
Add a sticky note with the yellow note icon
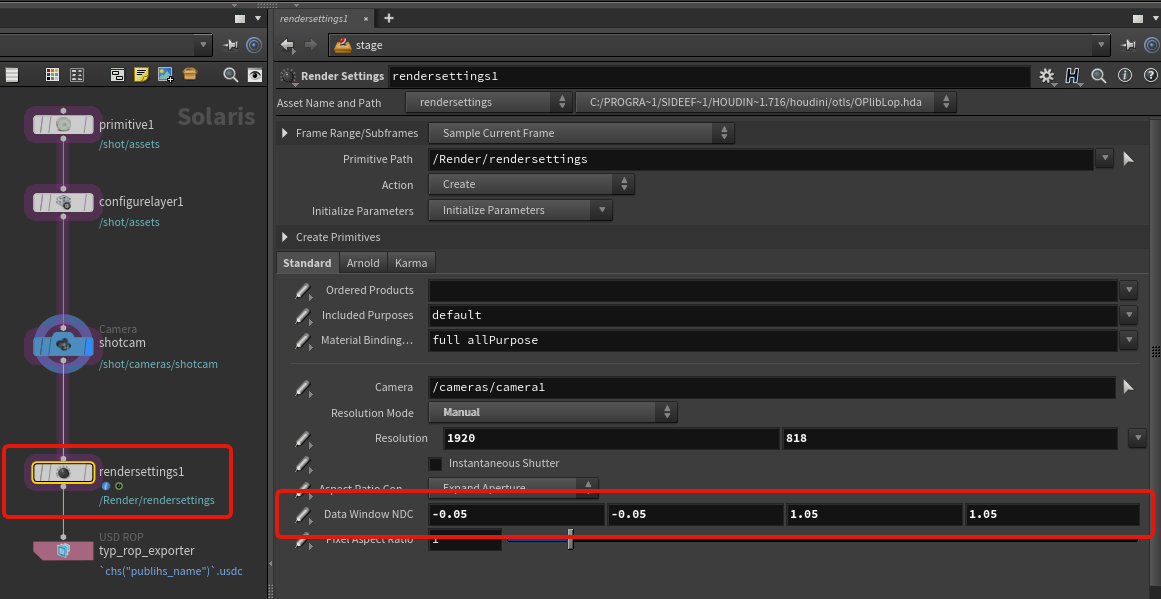coord(141,75)
